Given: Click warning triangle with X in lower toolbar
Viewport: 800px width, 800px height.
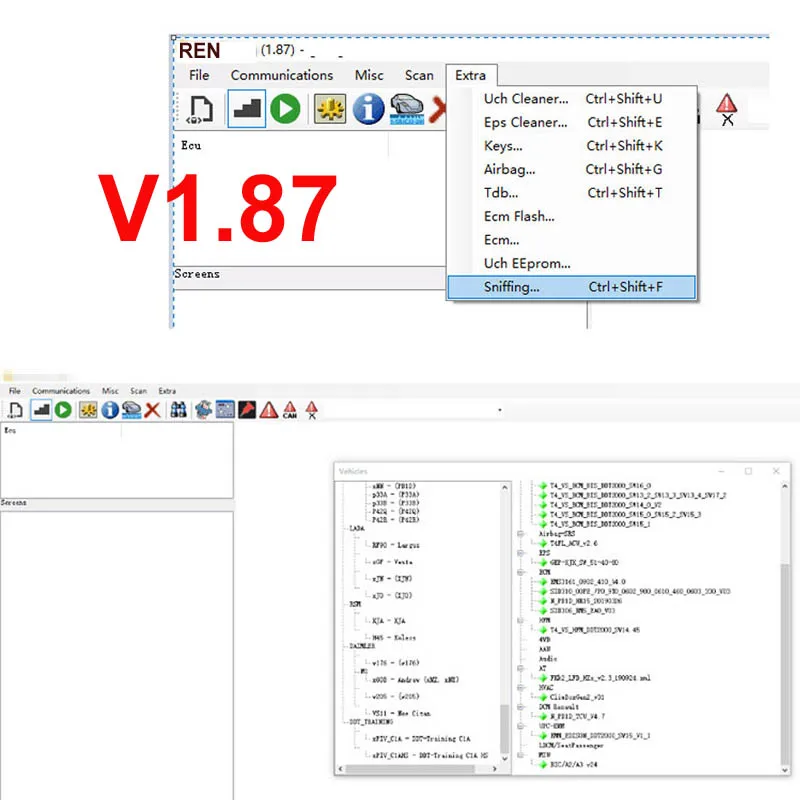Looking at the screenshot, I should 312,410.
